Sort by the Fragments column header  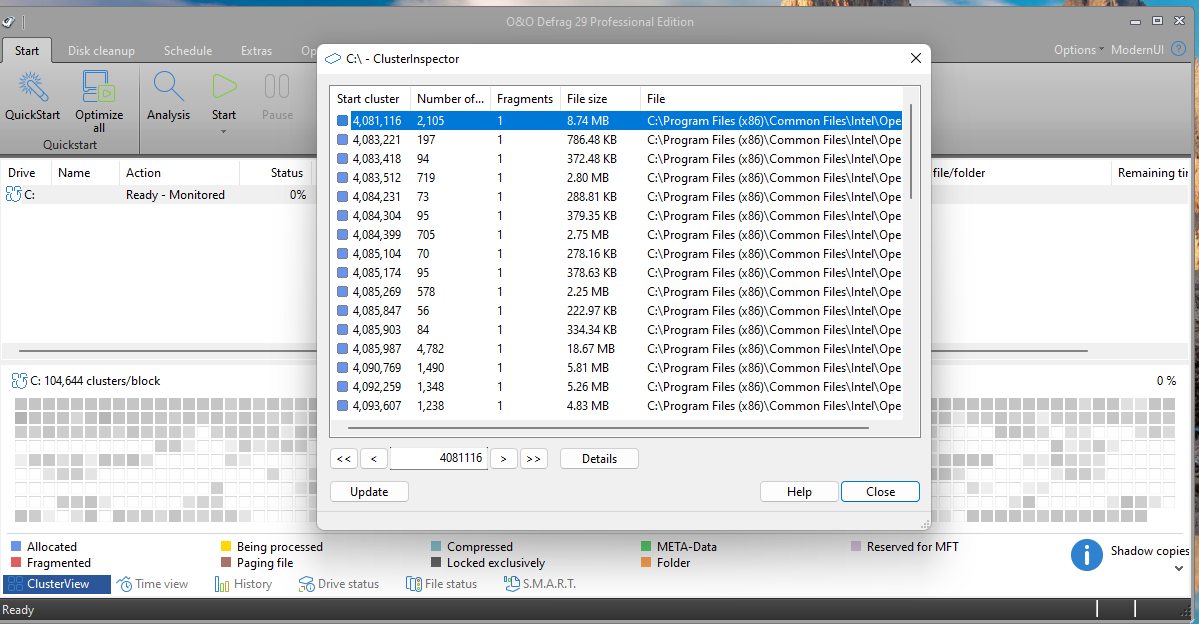(x=525, y=99)
